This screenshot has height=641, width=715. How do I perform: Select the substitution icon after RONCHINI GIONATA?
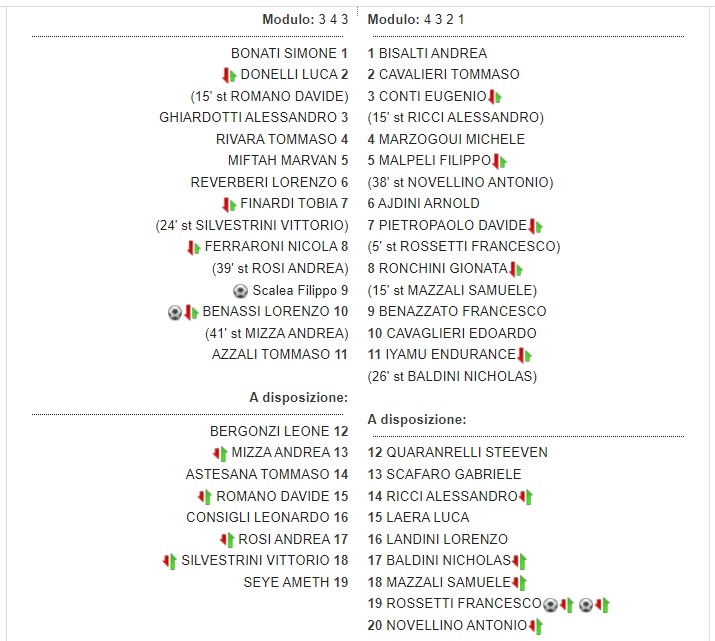coord(517,269)
